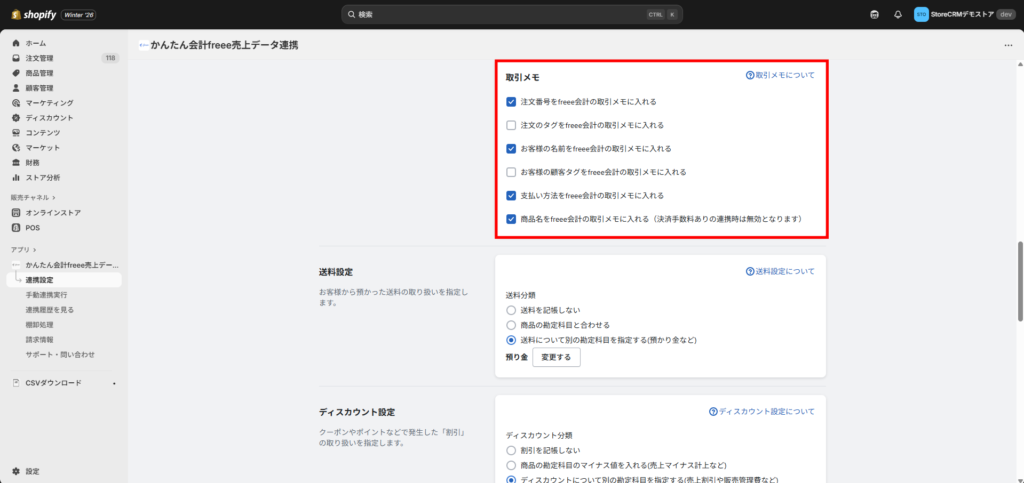Open the Sidekick assistant icon in top bar
Screen dimensions: 1024x483
click(x=874, y=14)
